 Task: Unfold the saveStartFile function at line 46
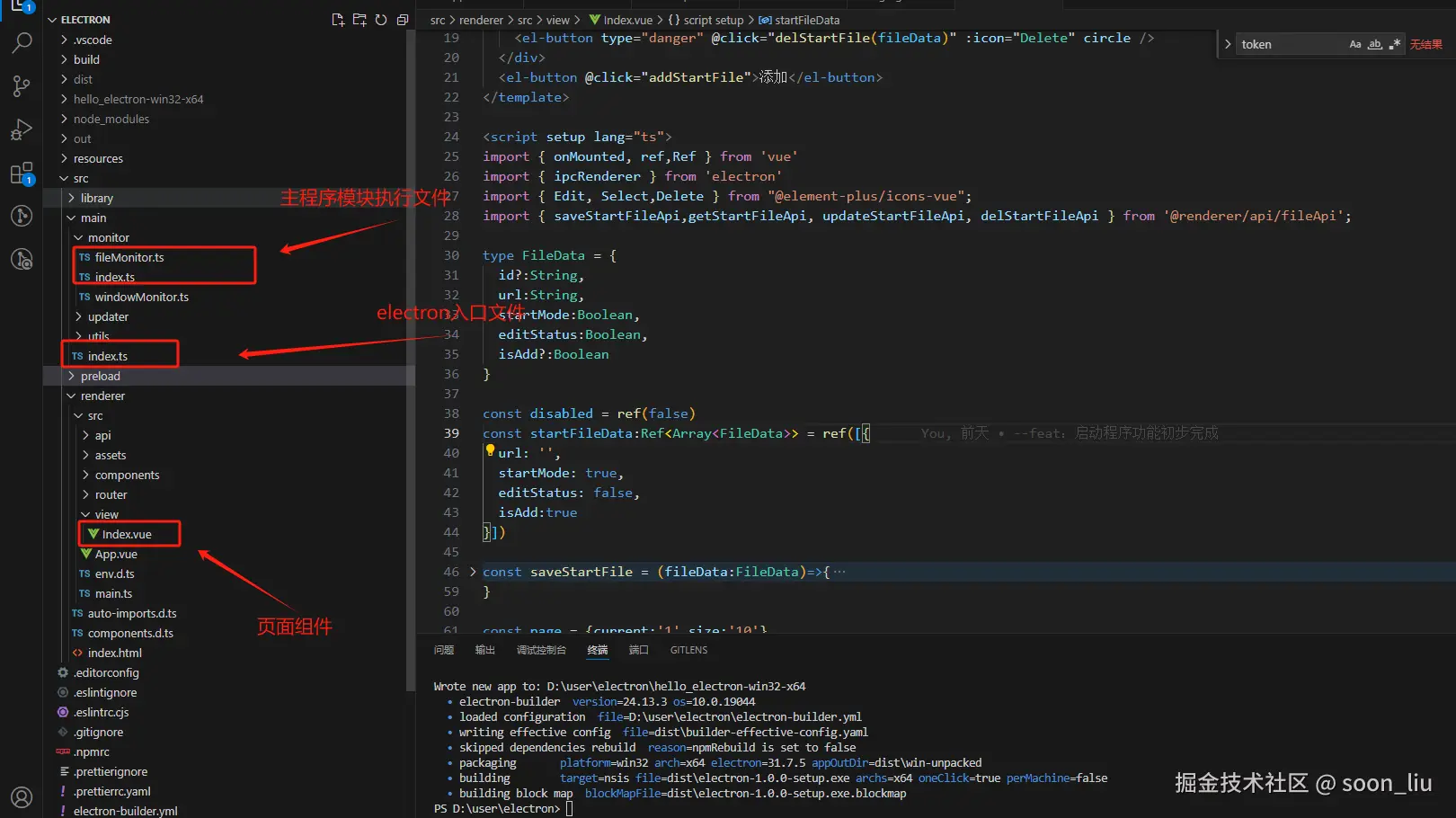pyautogui.click(x=473, y=572)
